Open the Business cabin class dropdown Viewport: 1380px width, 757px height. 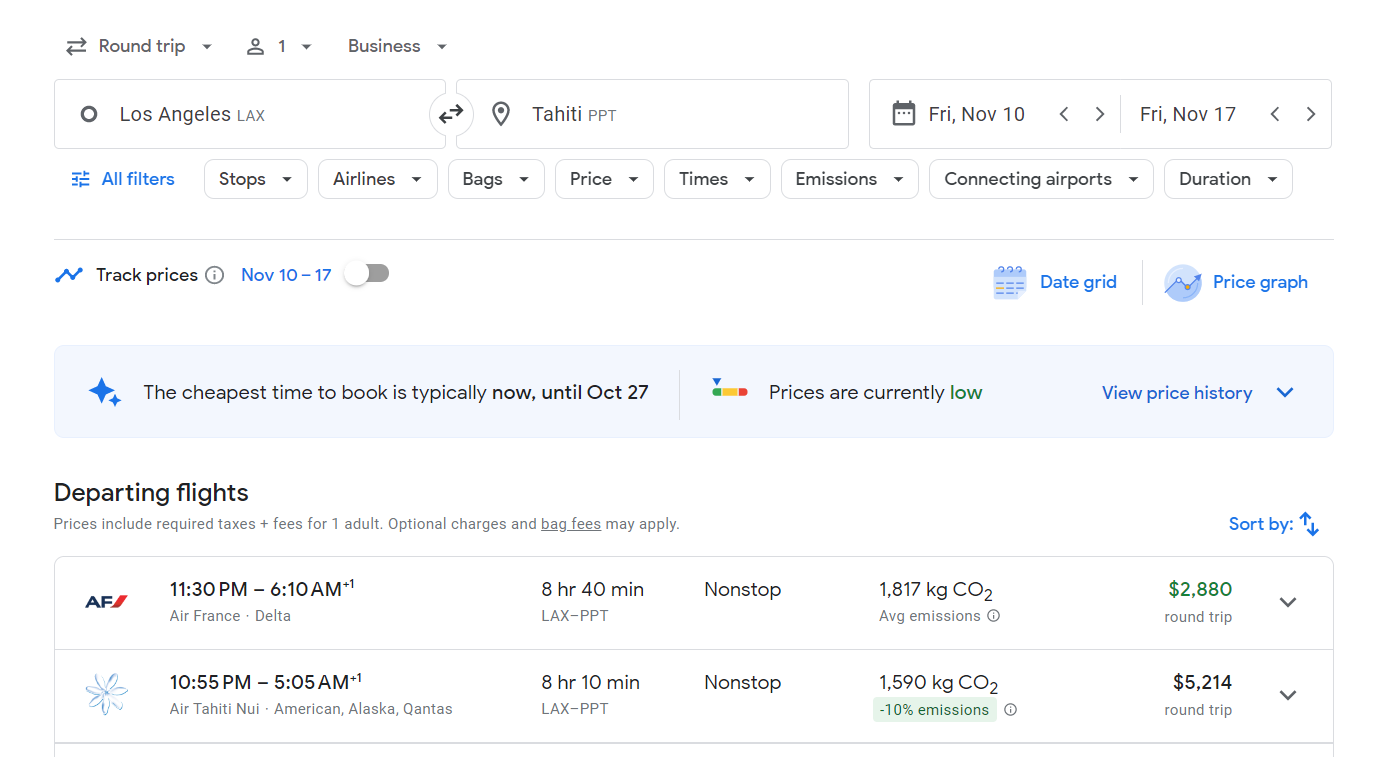tap(397, 46)
